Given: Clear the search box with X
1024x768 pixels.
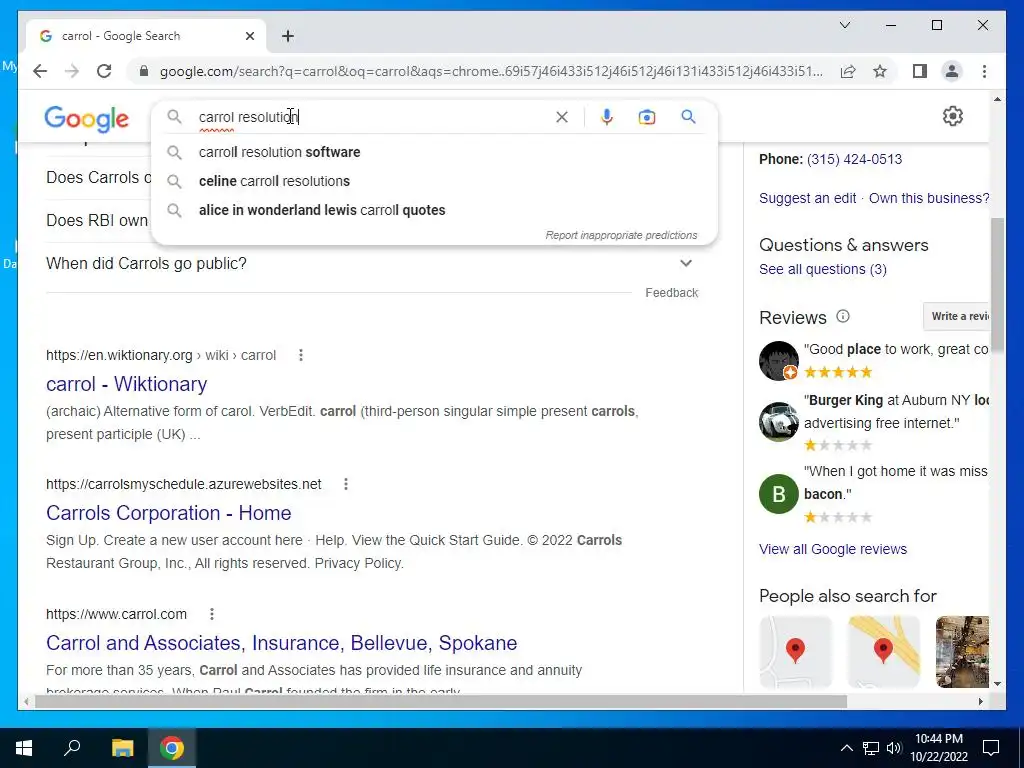Looking at the screenshot, I should tap(562, 117).
